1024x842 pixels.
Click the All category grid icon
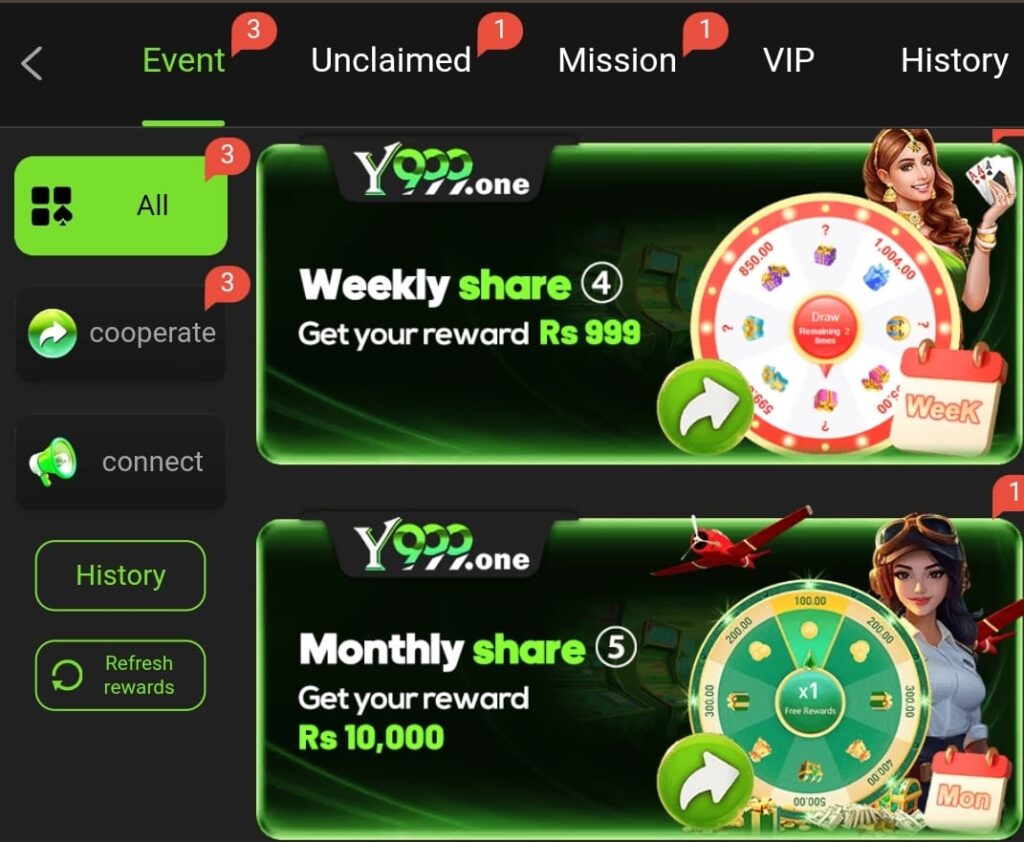click(52, 206)
